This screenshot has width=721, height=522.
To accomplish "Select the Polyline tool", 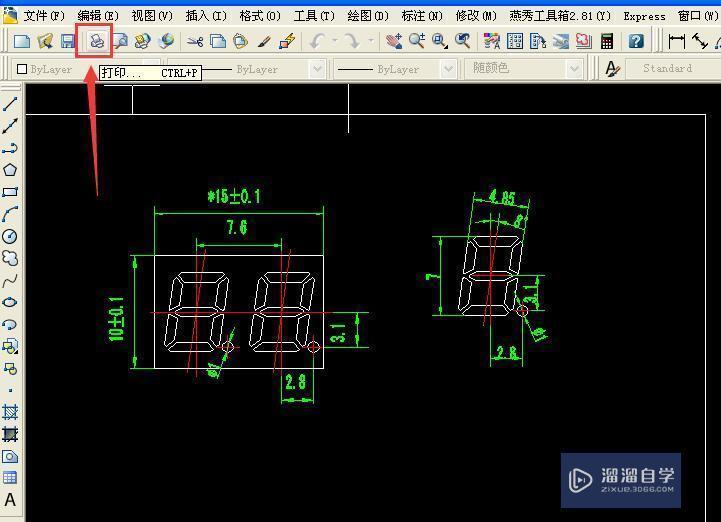I will click(10, 148).
